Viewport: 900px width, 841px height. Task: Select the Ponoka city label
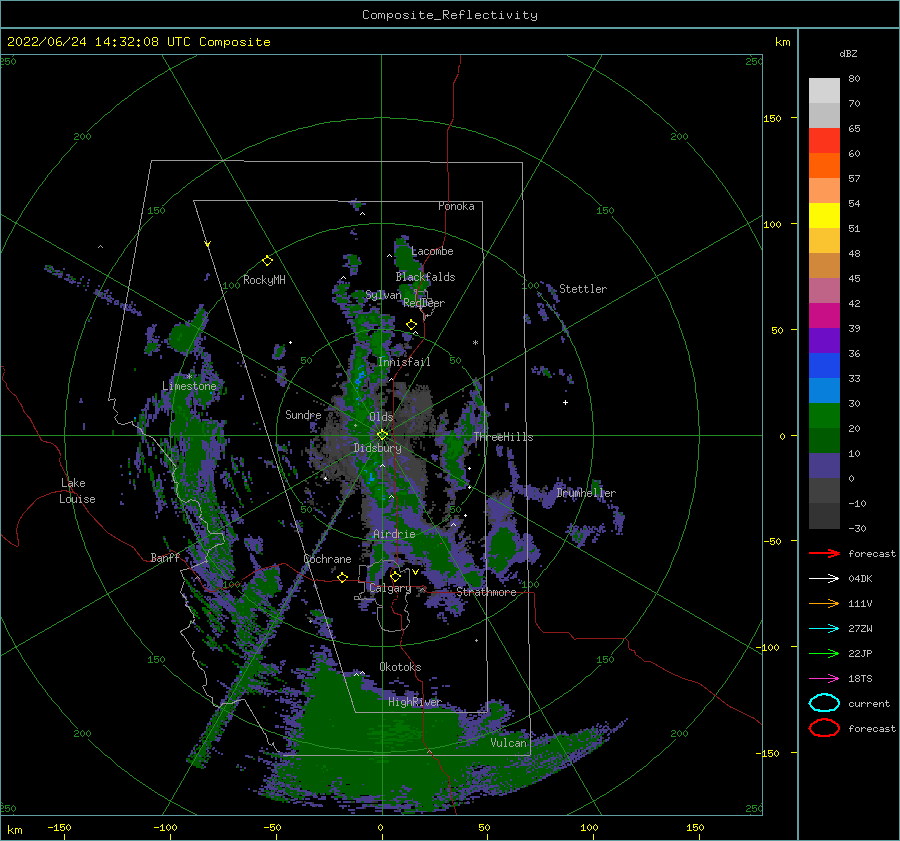pos(456,206)
